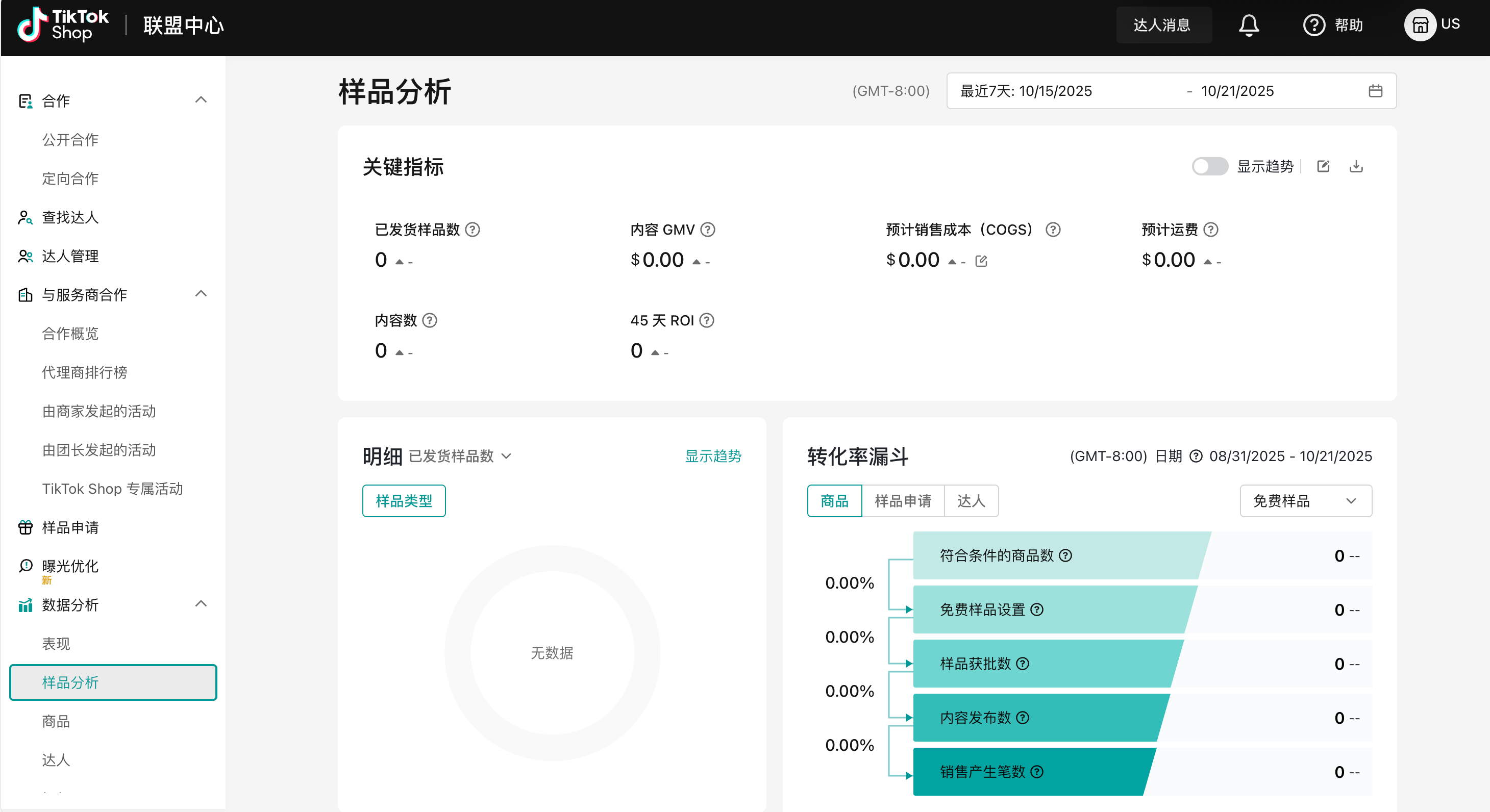Viewport: 1490px width, 812px height.
Task: Open the 免费样品 dropdown
Action: [1305, 501]
